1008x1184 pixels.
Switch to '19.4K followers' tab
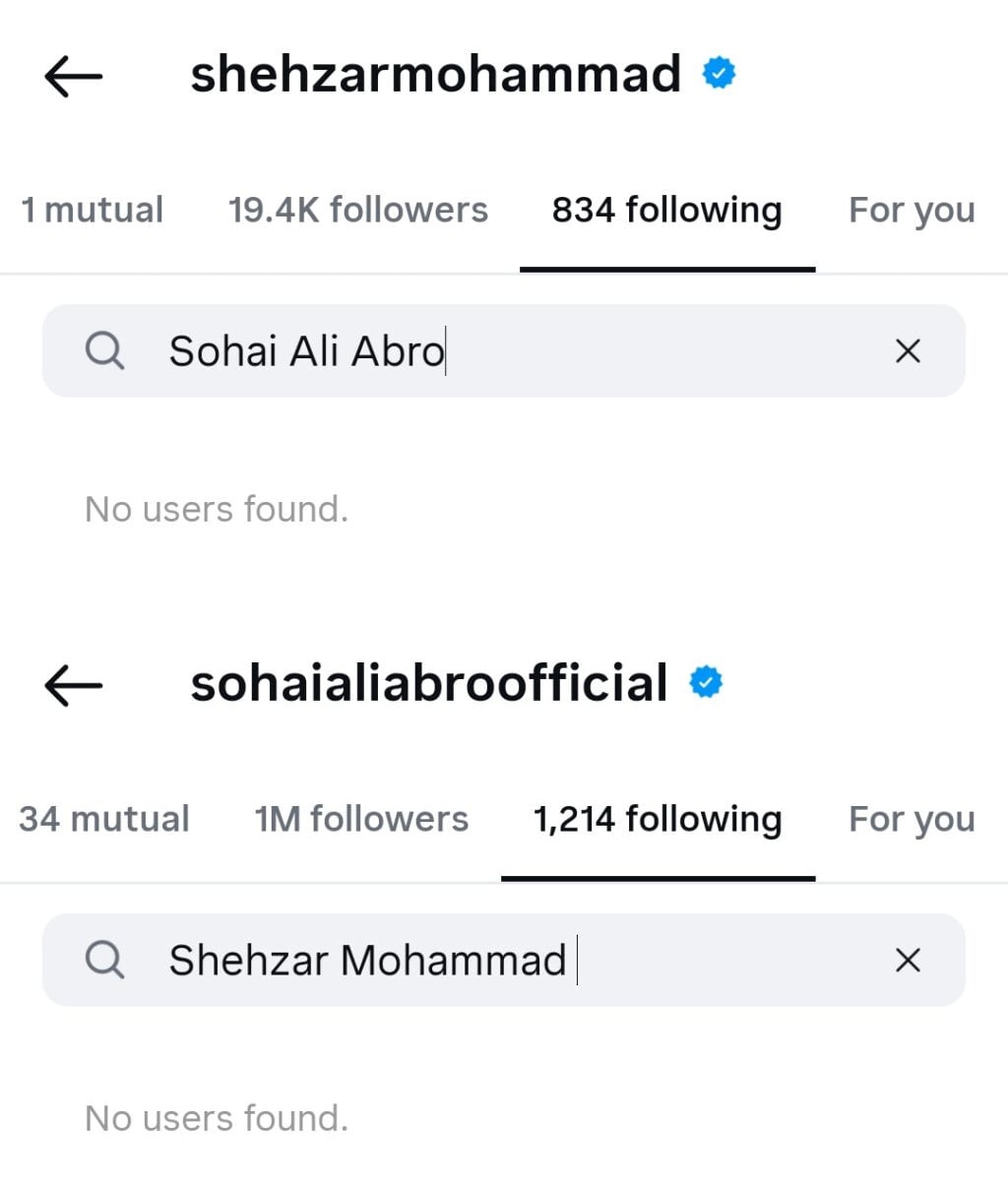pyautogui.click(x=358, y=211)
